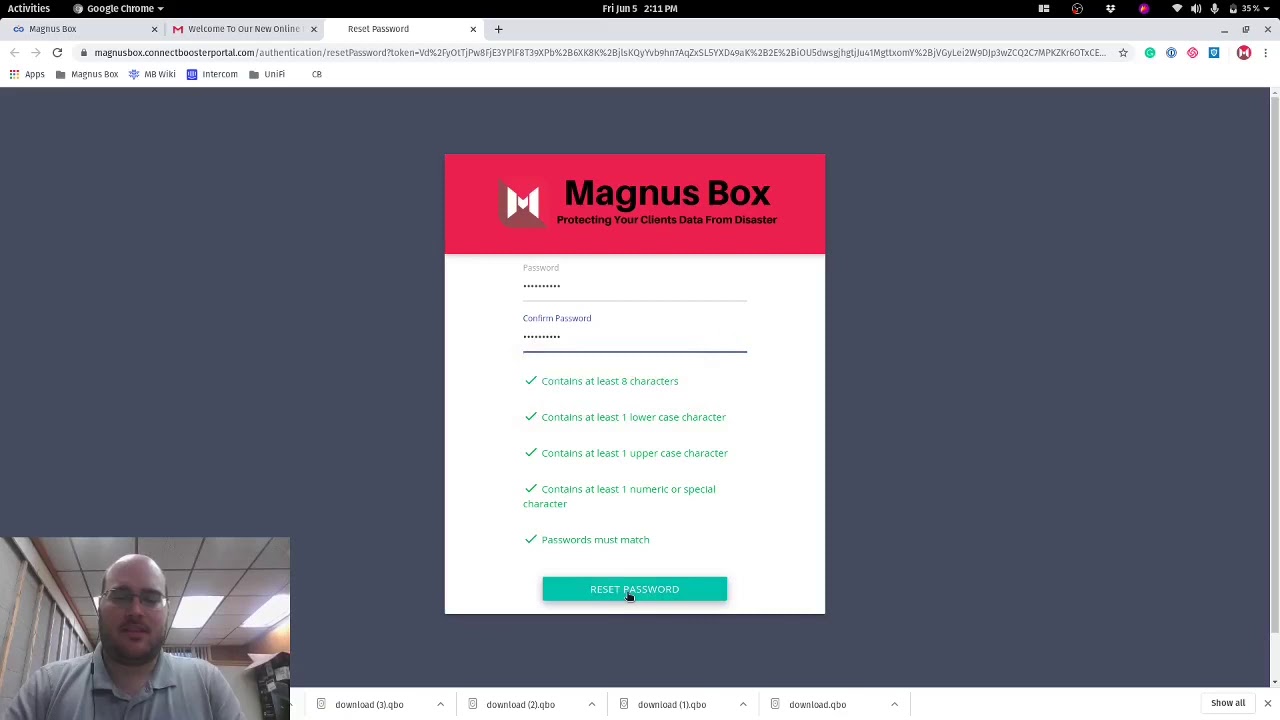The height and width of the screenshot is (720, 1280).
Task: Click the webcam overlay thumbnail
Action: (145, 628)
